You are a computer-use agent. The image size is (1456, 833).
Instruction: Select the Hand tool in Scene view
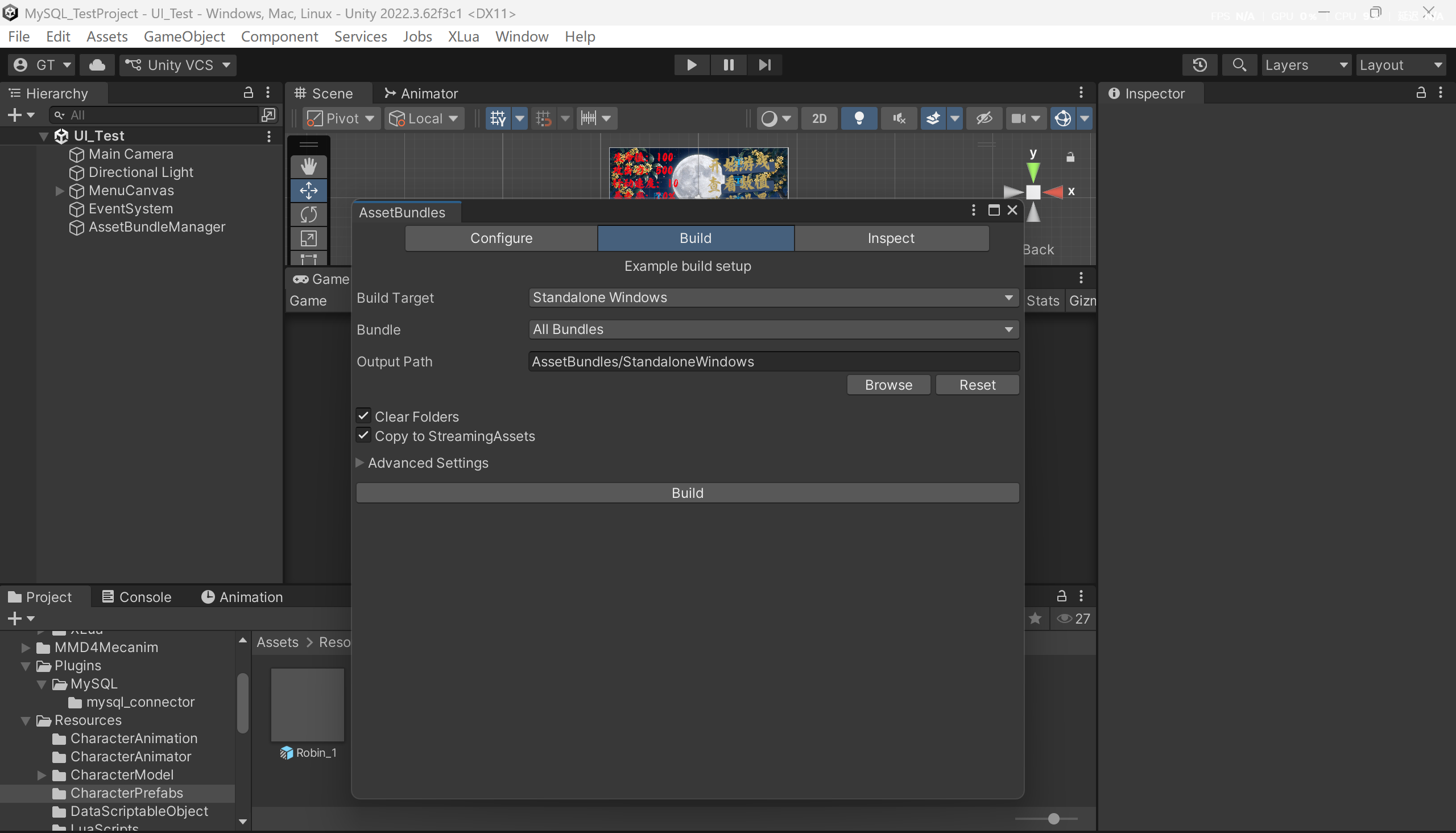309,167
